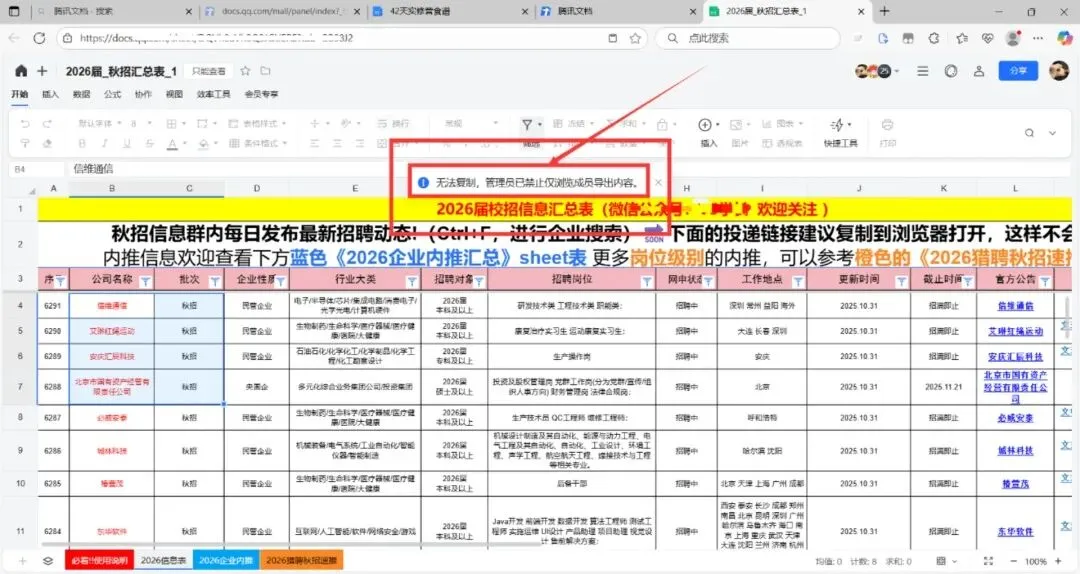Screen dimensions: 1080x574
Task: Open the move-to-folder icon beside the title
Action: click(265, 71)
